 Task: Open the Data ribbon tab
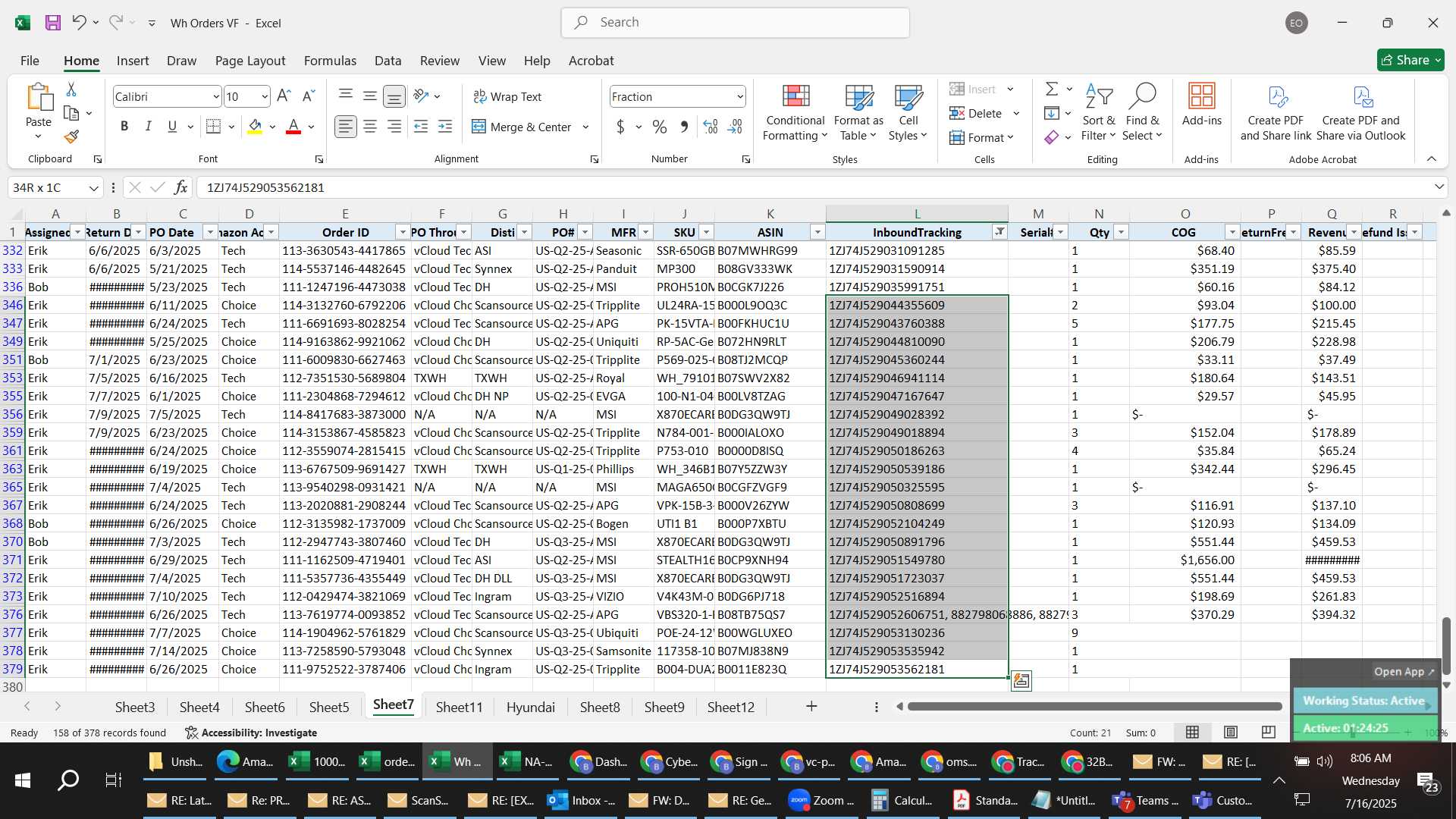pyautogui.click(x=388, y=61)
